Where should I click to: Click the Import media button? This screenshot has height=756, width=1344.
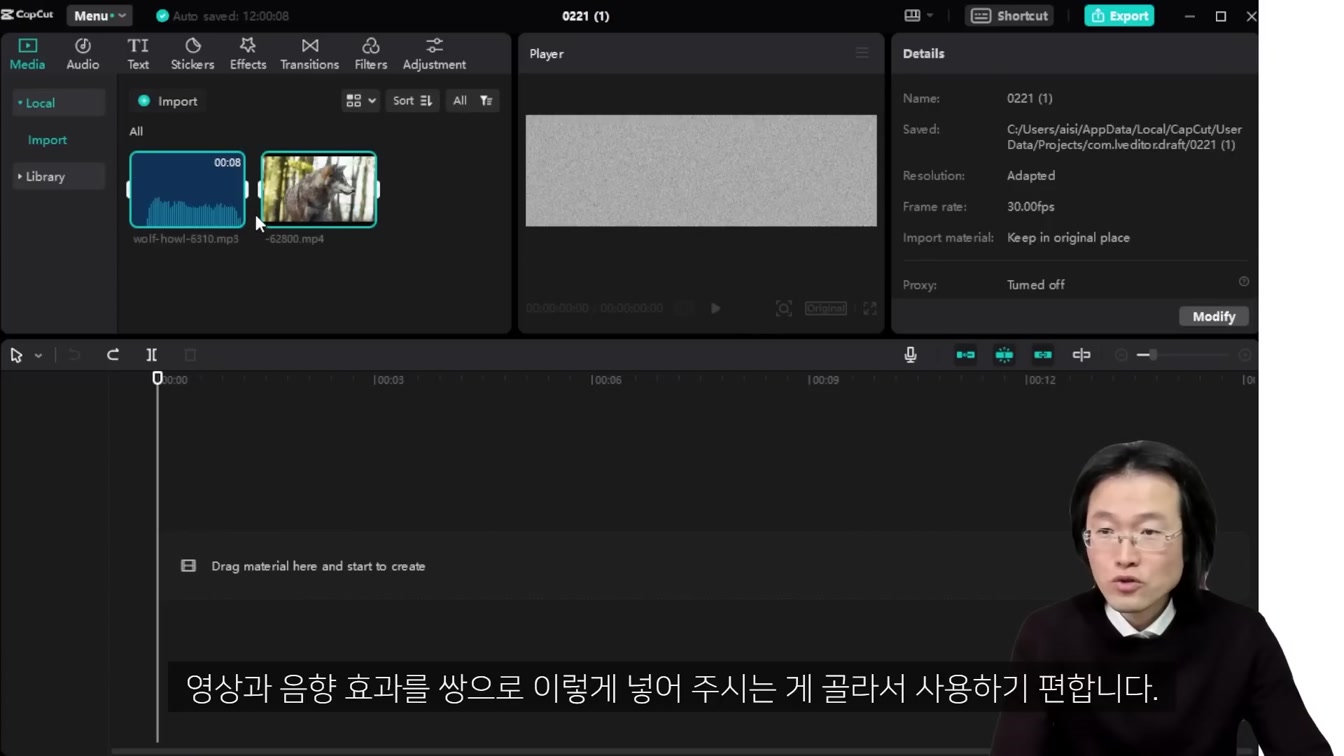pos(168,101)
